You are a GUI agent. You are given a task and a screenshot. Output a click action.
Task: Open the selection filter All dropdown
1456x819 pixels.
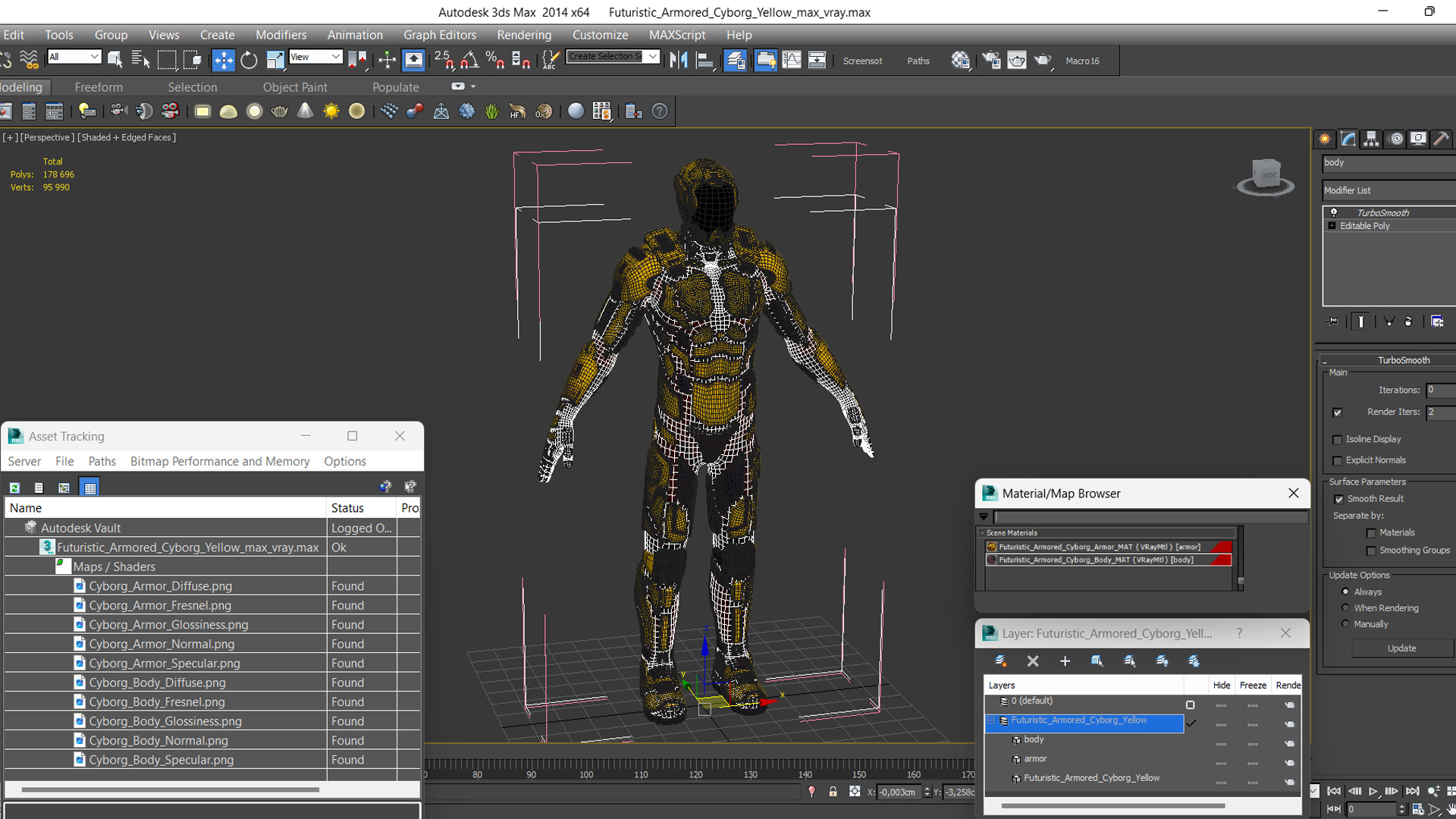pyautogui.click(x=74, y=57)
